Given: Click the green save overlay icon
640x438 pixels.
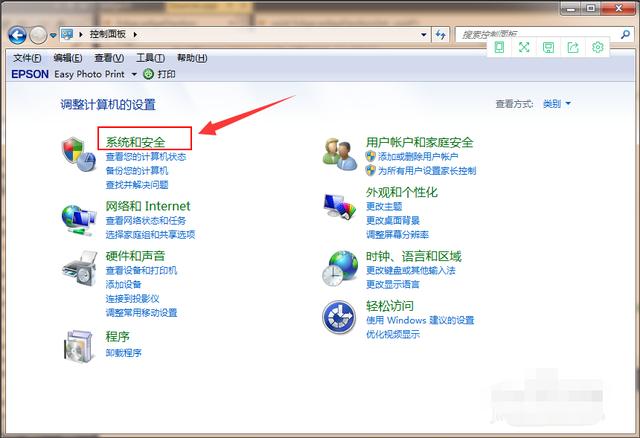Looking at the screenshot, I should tap(548, 48).
